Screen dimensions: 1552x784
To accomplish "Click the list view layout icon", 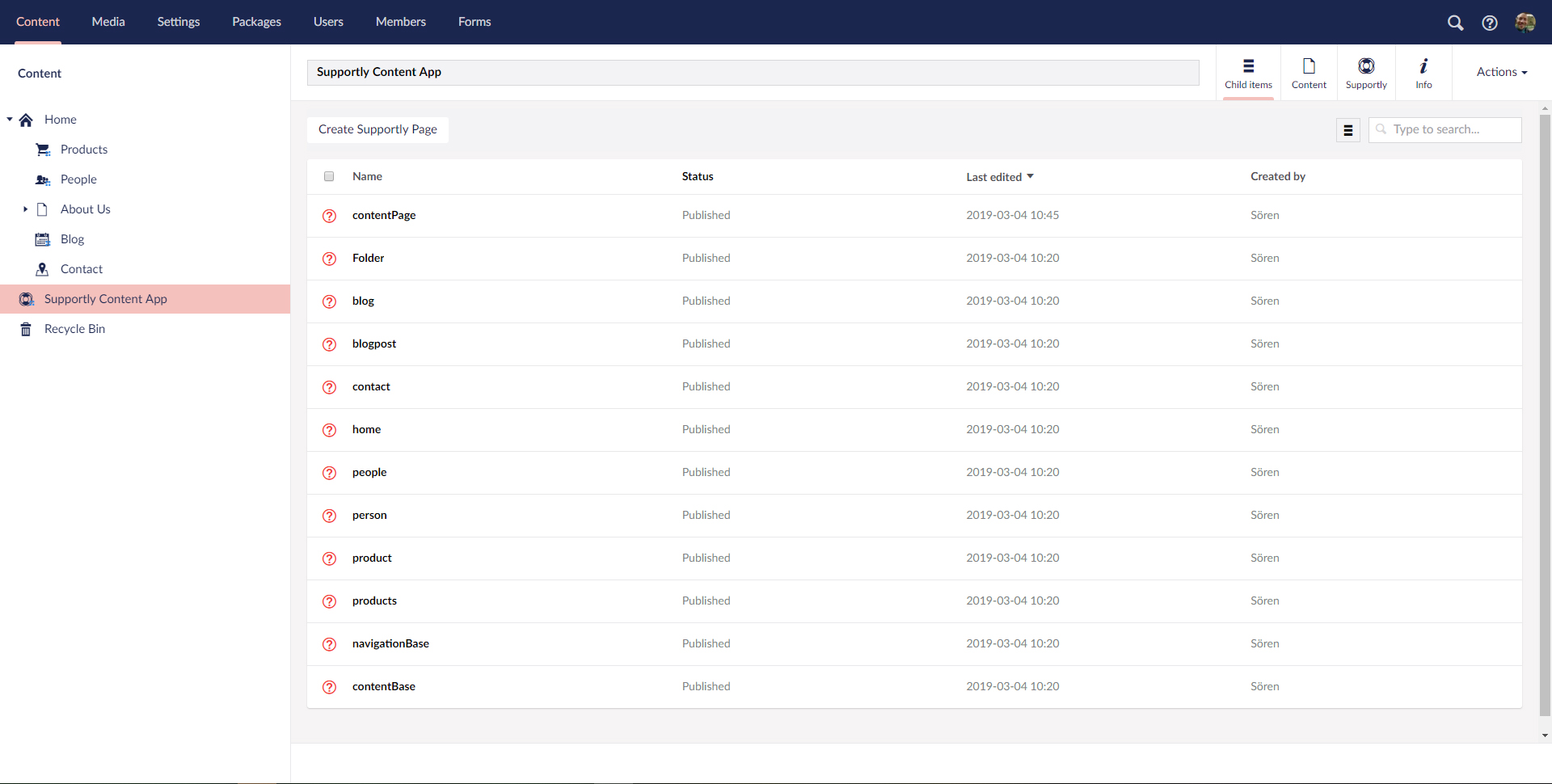I will tap(1347, 130).
